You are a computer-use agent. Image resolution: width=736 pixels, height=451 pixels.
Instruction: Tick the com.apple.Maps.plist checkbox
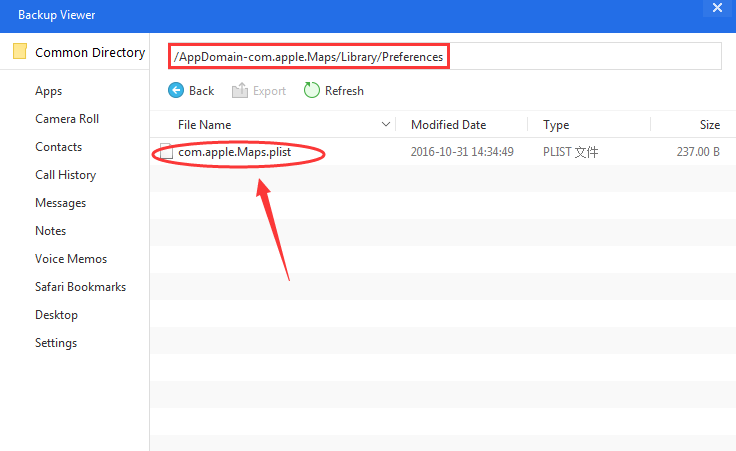[167, 153]
